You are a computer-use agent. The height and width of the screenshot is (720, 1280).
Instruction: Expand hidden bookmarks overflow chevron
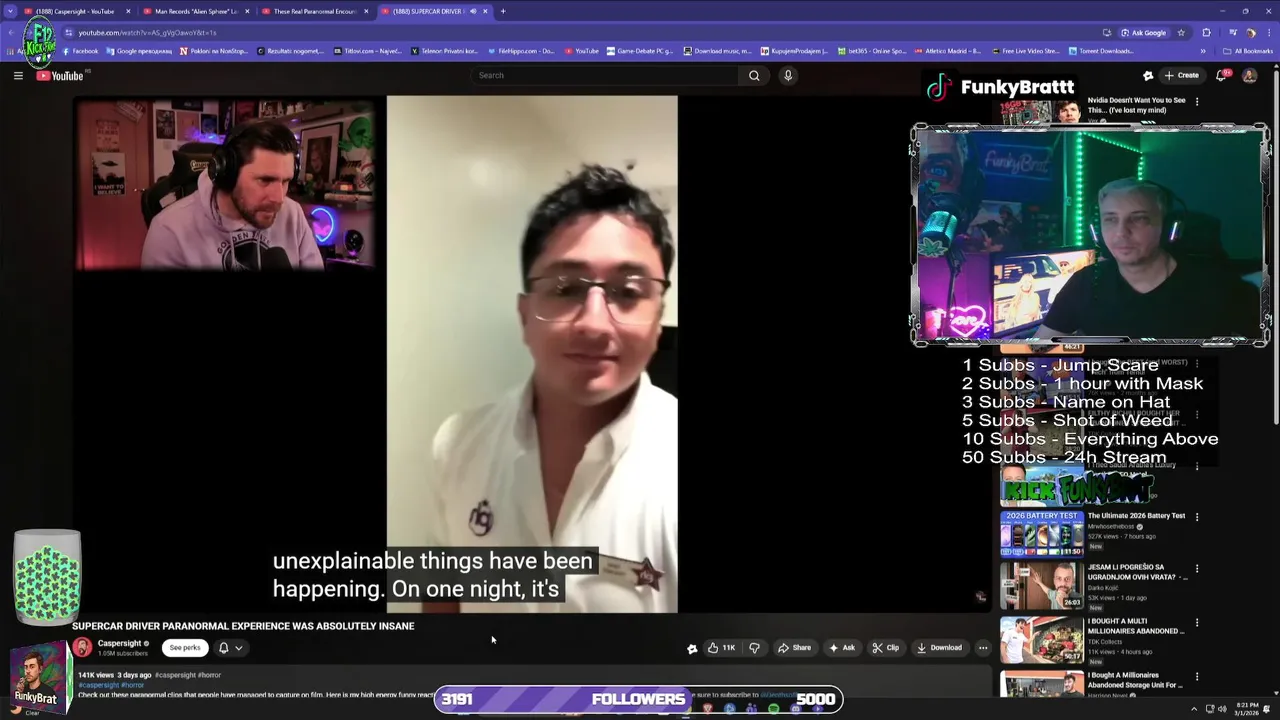click(x=1203, y=51)
